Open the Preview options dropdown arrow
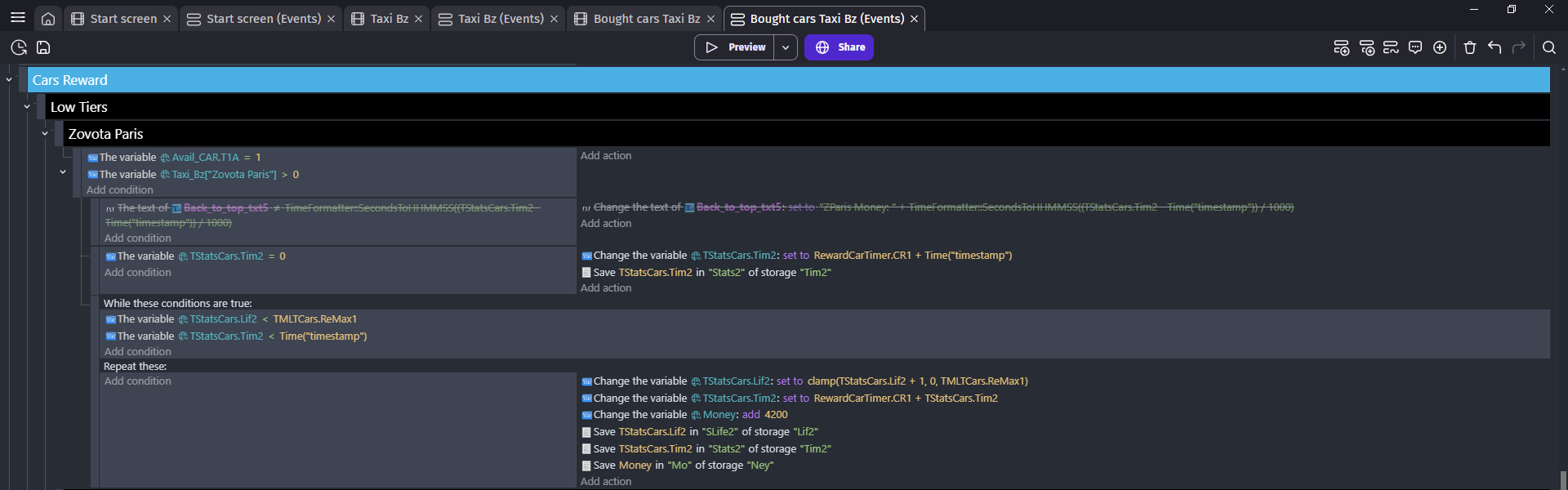The image size is (1568, 490). (786, 47)
